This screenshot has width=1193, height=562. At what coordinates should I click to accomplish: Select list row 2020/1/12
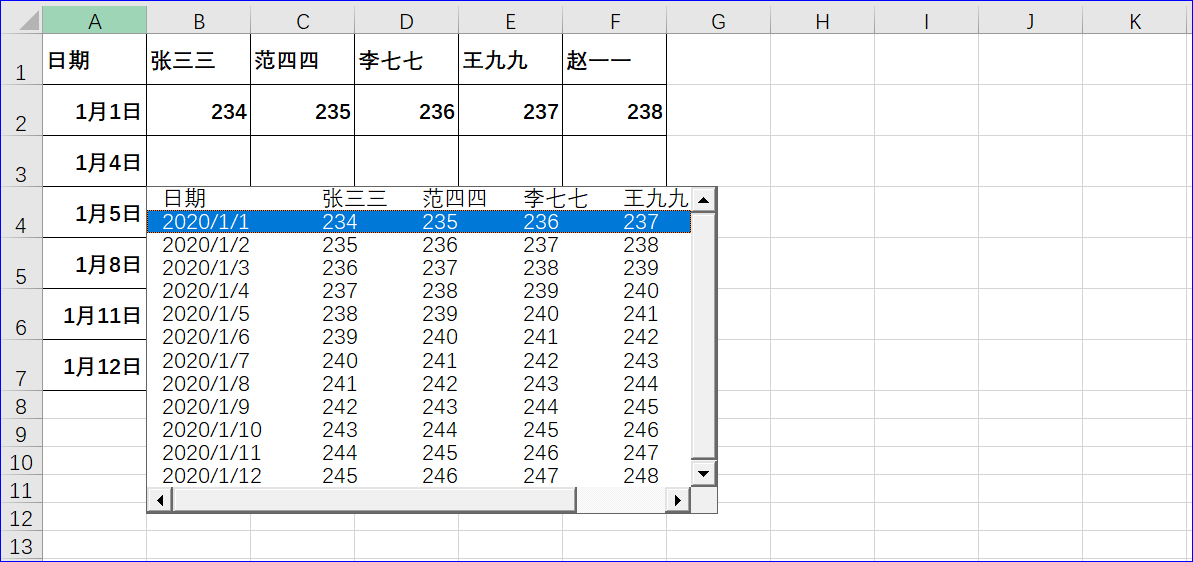pos(419,476)
